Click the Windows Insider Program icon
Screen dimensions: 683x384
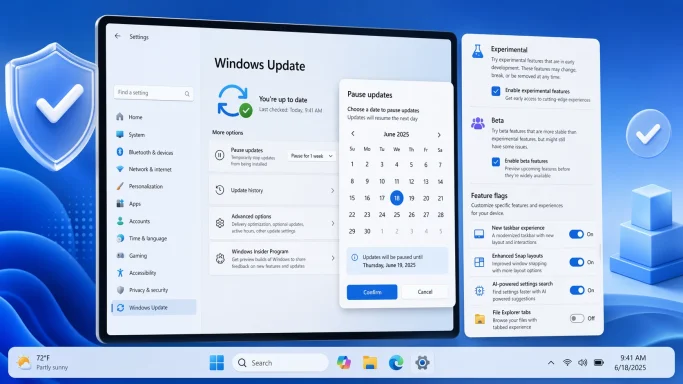(x=220, y=258)
